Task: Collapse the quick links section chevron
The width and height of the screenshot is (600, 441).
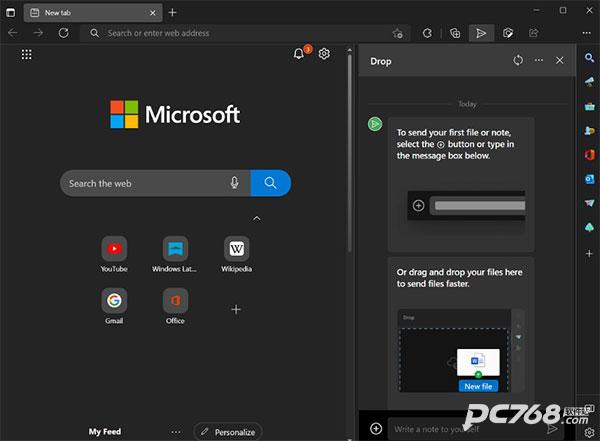Action: (x=257, y=219)
